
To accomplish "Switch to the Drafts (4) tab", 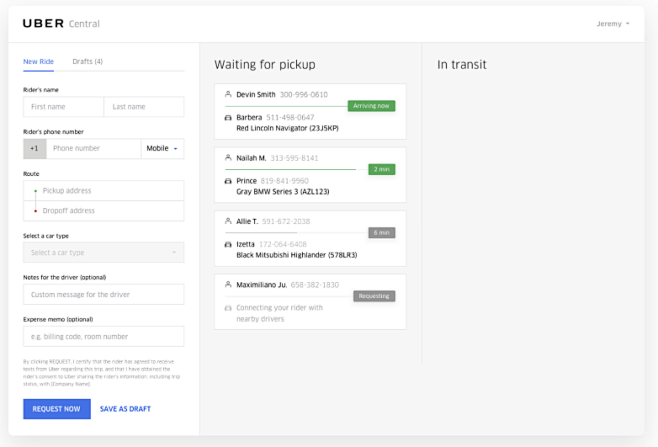I will 87,62.
